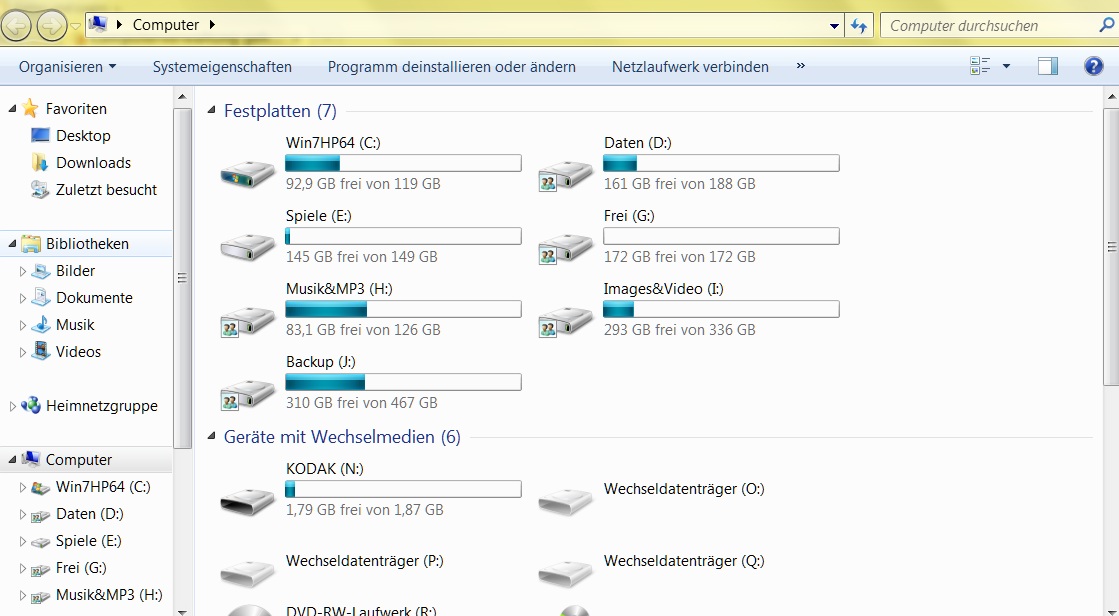Open the address bar history dropdown
Screen dimensions: 1119x616
(834, 26)
